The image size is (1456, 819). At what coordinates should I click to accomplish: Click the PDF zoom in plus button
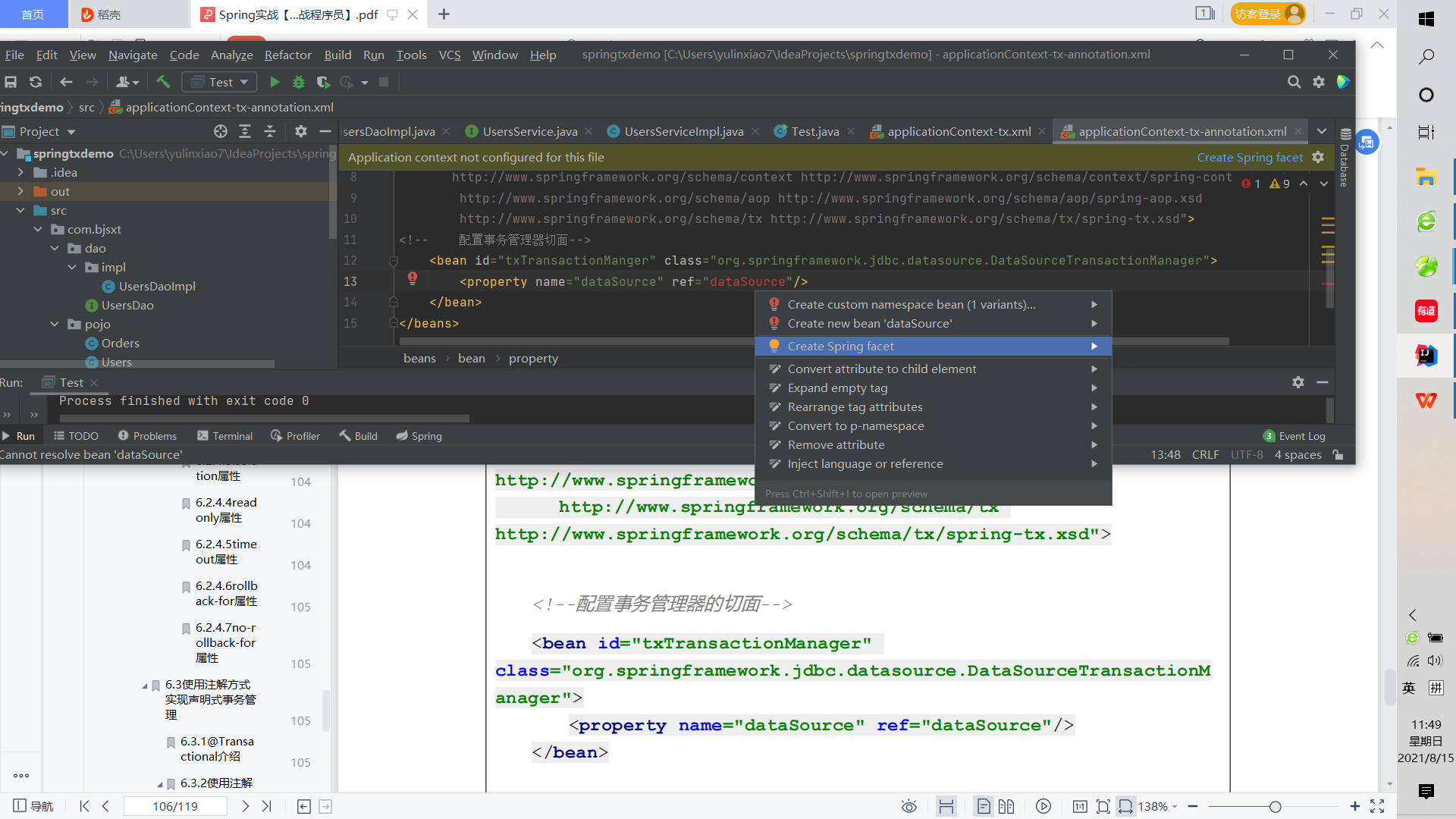(x=1355, y=806)
